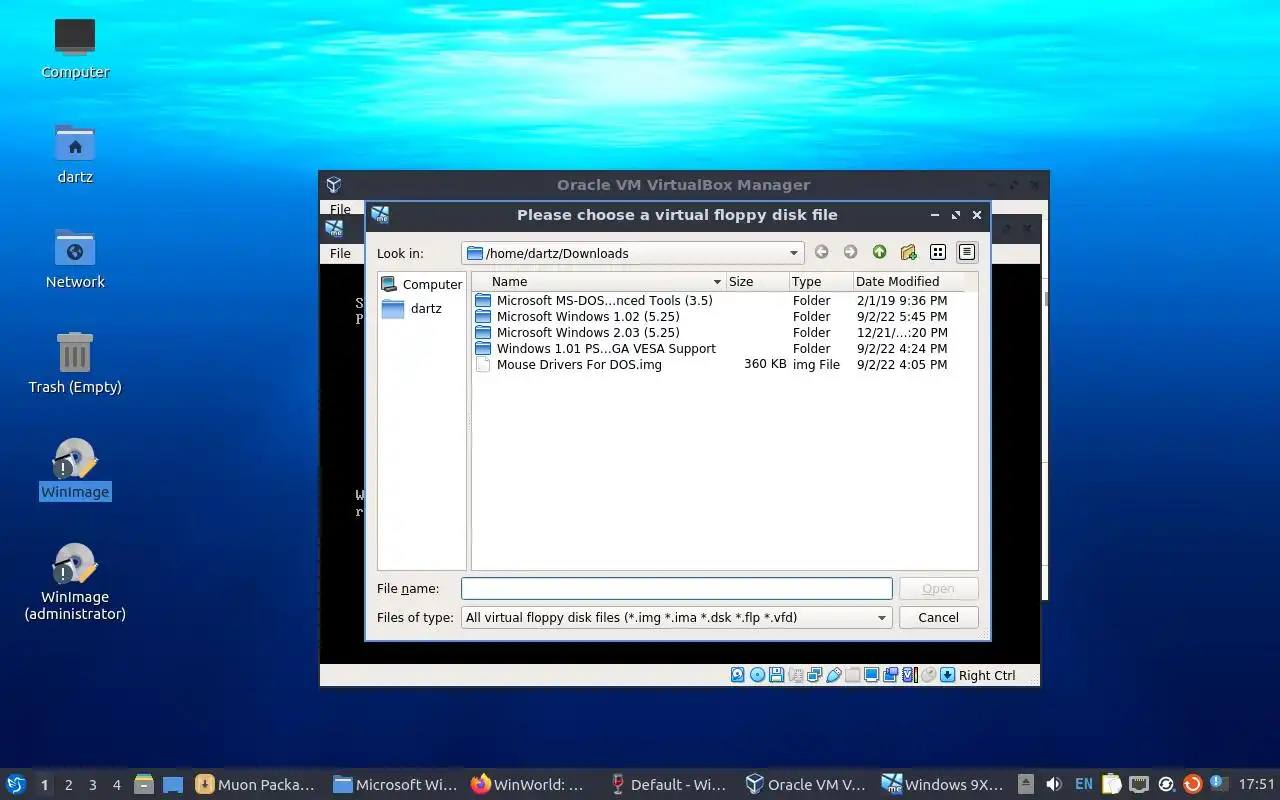Select WinImage (administrator) desktop shortcut

75,582
